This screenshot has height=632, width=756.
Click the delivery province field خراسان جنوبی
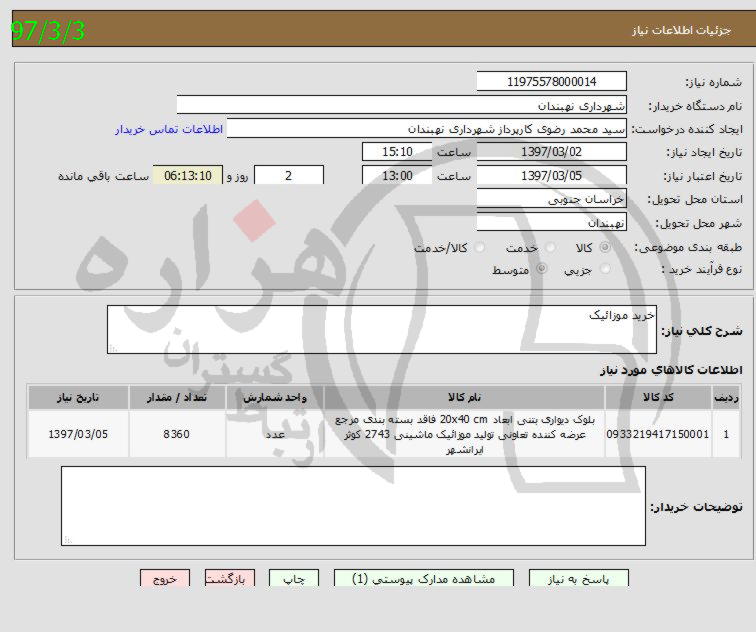552,199
